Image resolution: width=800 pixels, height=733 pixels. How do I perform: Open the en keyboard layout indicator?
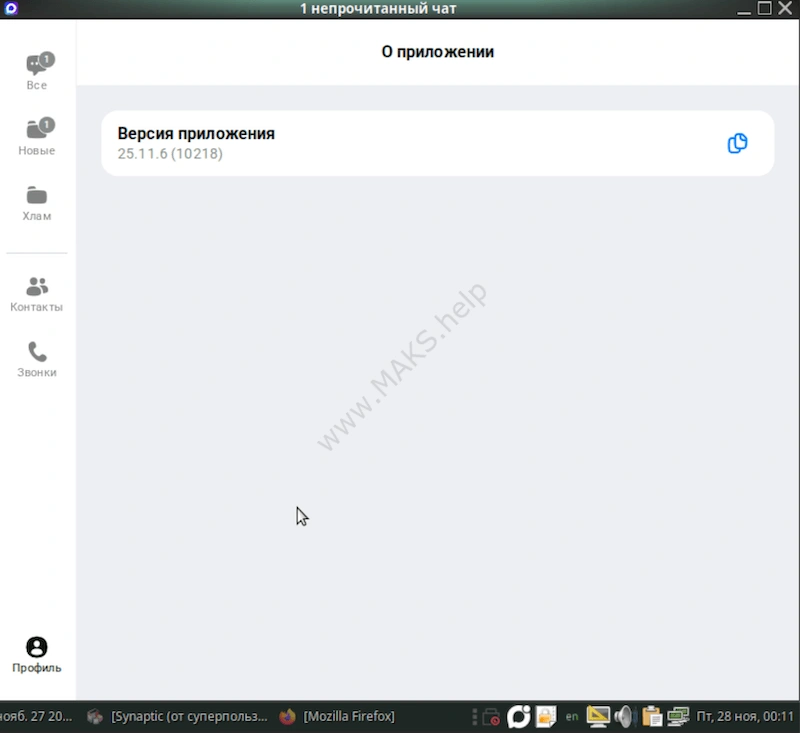pos(571,716)
